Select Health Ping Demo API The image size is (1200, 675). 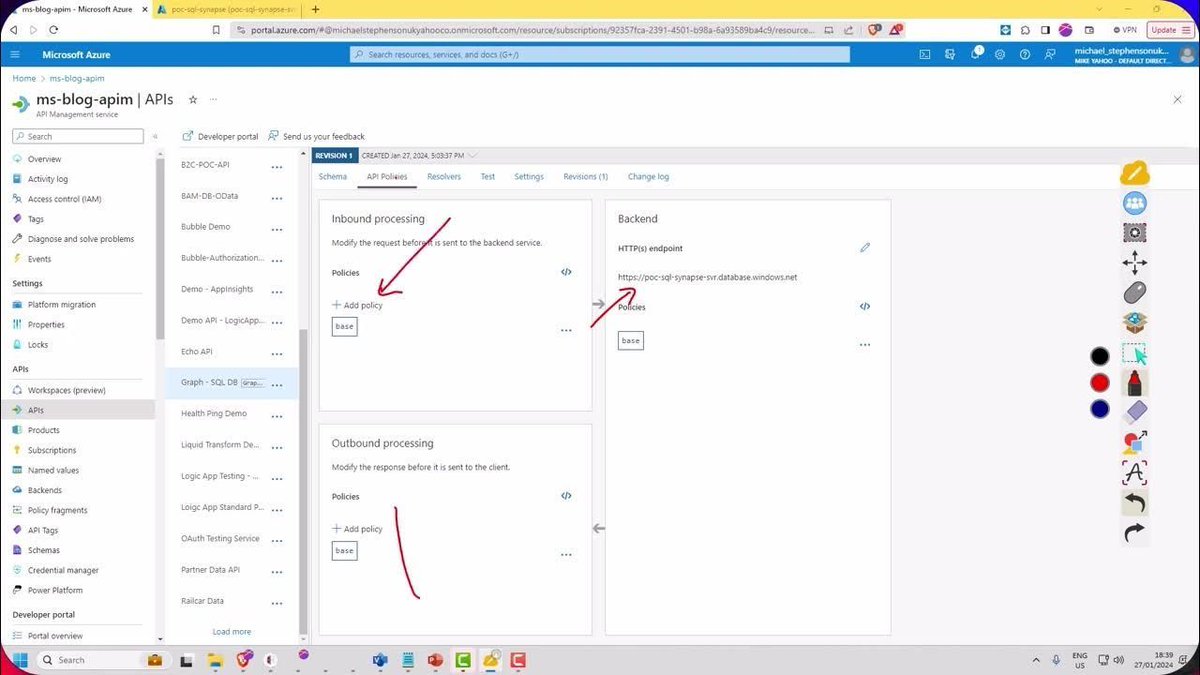[214, 413]
